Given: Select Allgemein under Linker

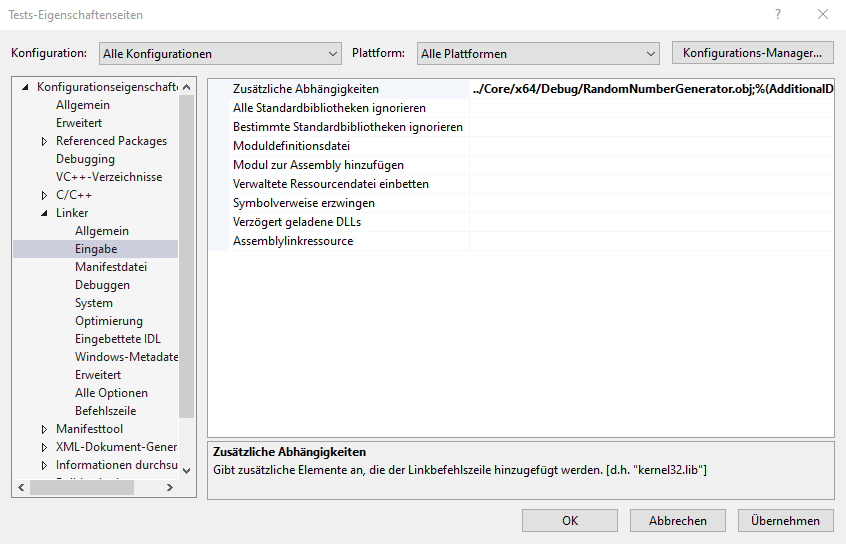Looking at the screenshot, I should [x=102, y=231].
